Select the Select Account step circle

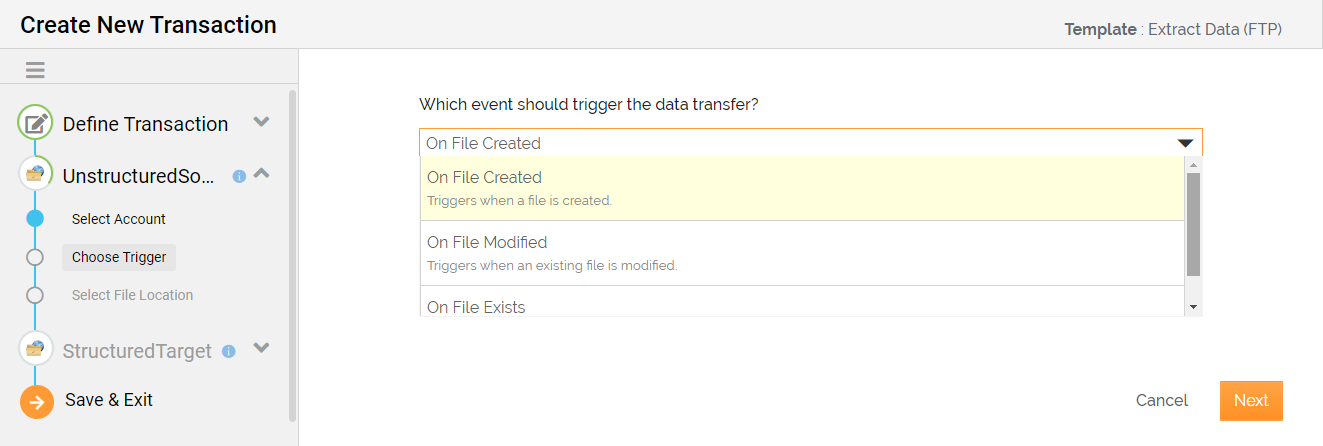click(x=35, y=218)
